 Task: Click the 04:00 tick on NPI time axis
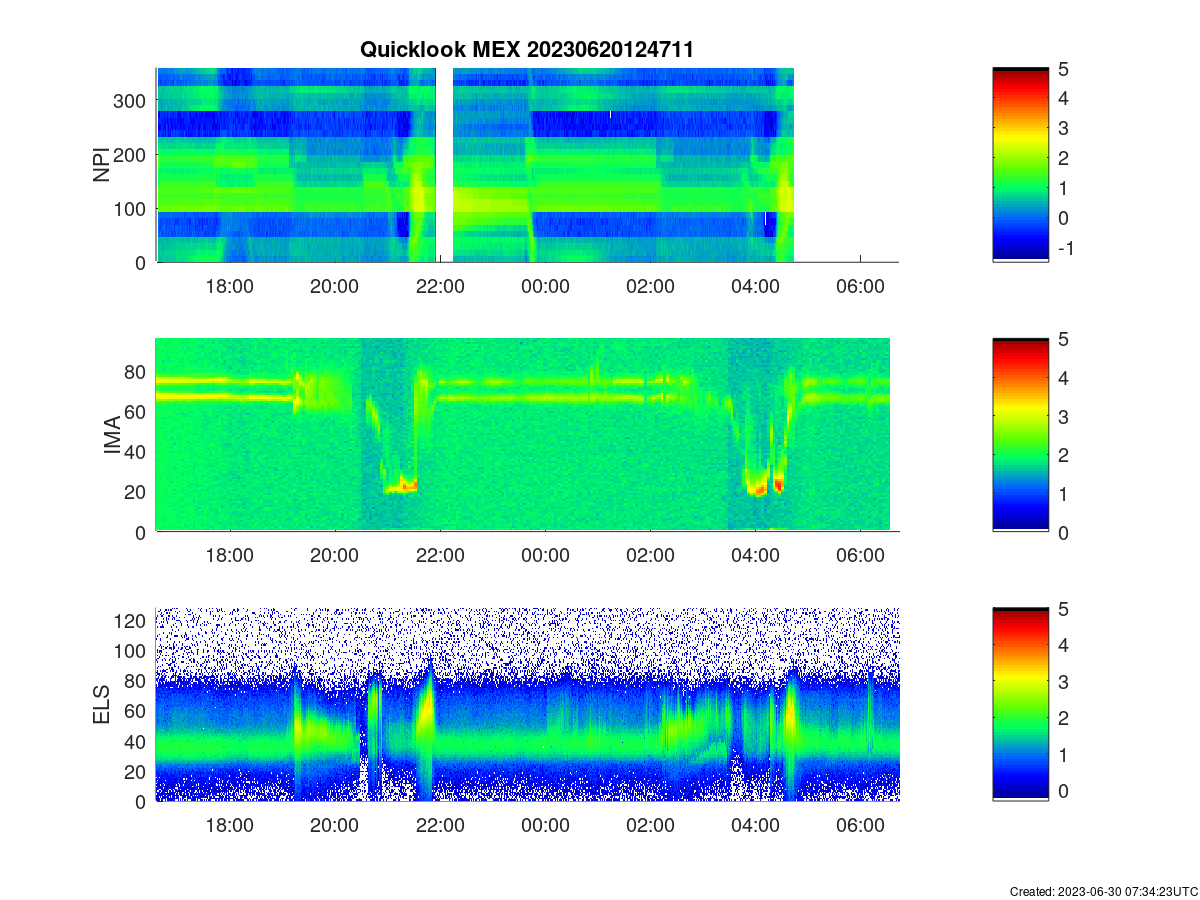click(755, 286)
